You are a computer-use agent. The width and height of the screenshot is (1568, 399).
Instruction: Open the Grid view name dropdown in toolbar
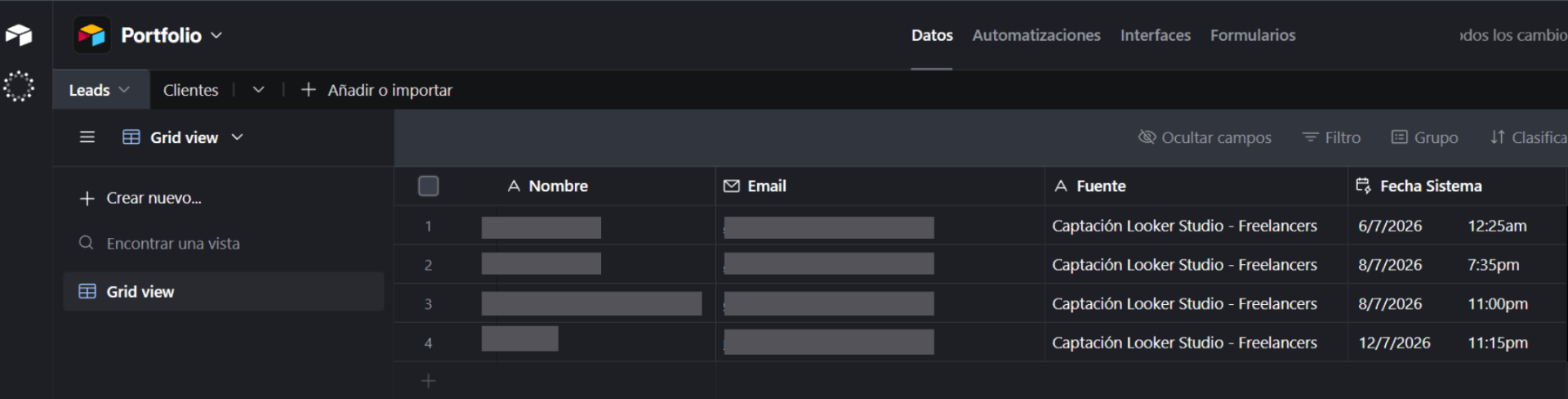click(x=237, y=137)
